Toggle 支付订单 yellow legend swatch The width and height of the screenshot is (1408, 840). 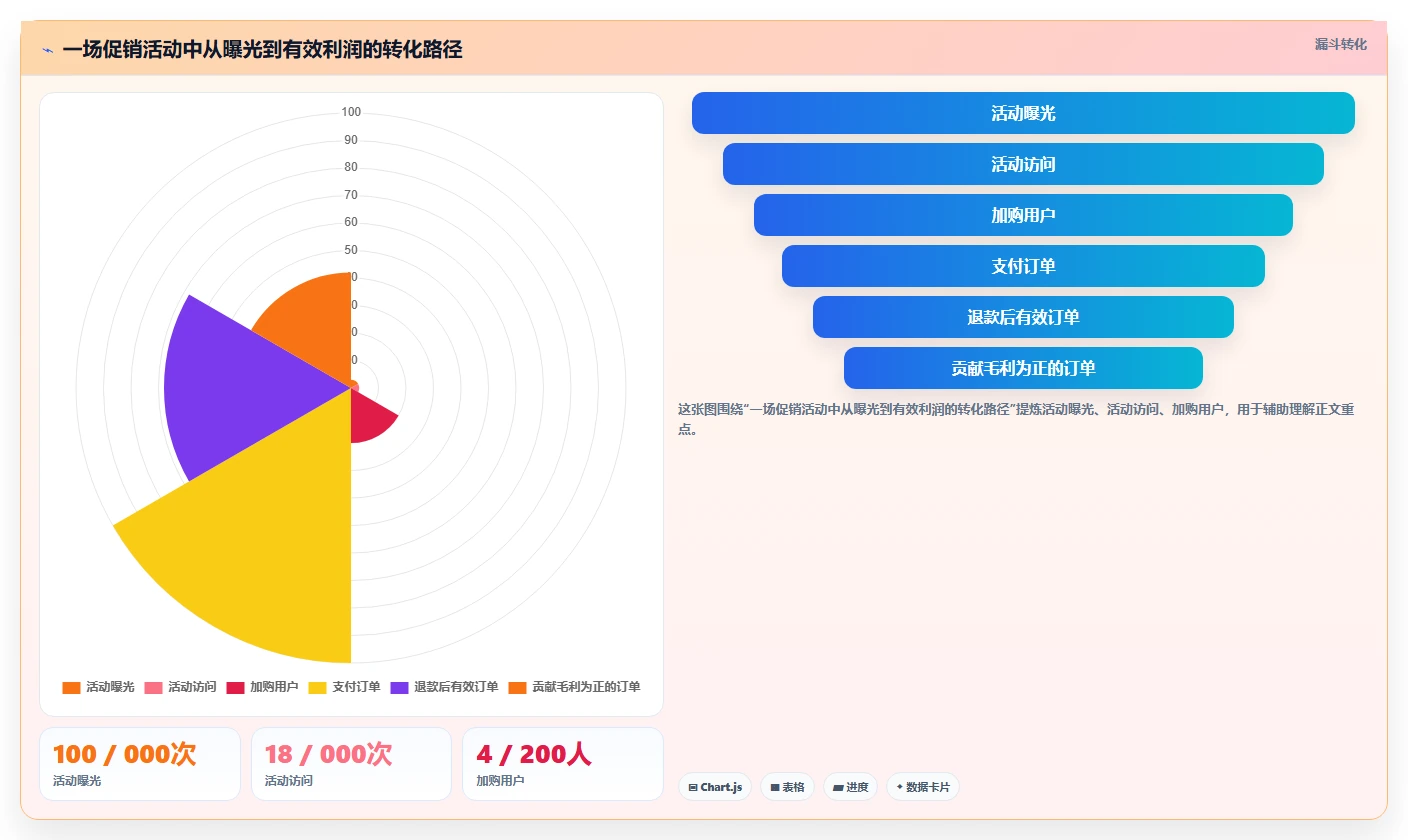click(317, 687)
